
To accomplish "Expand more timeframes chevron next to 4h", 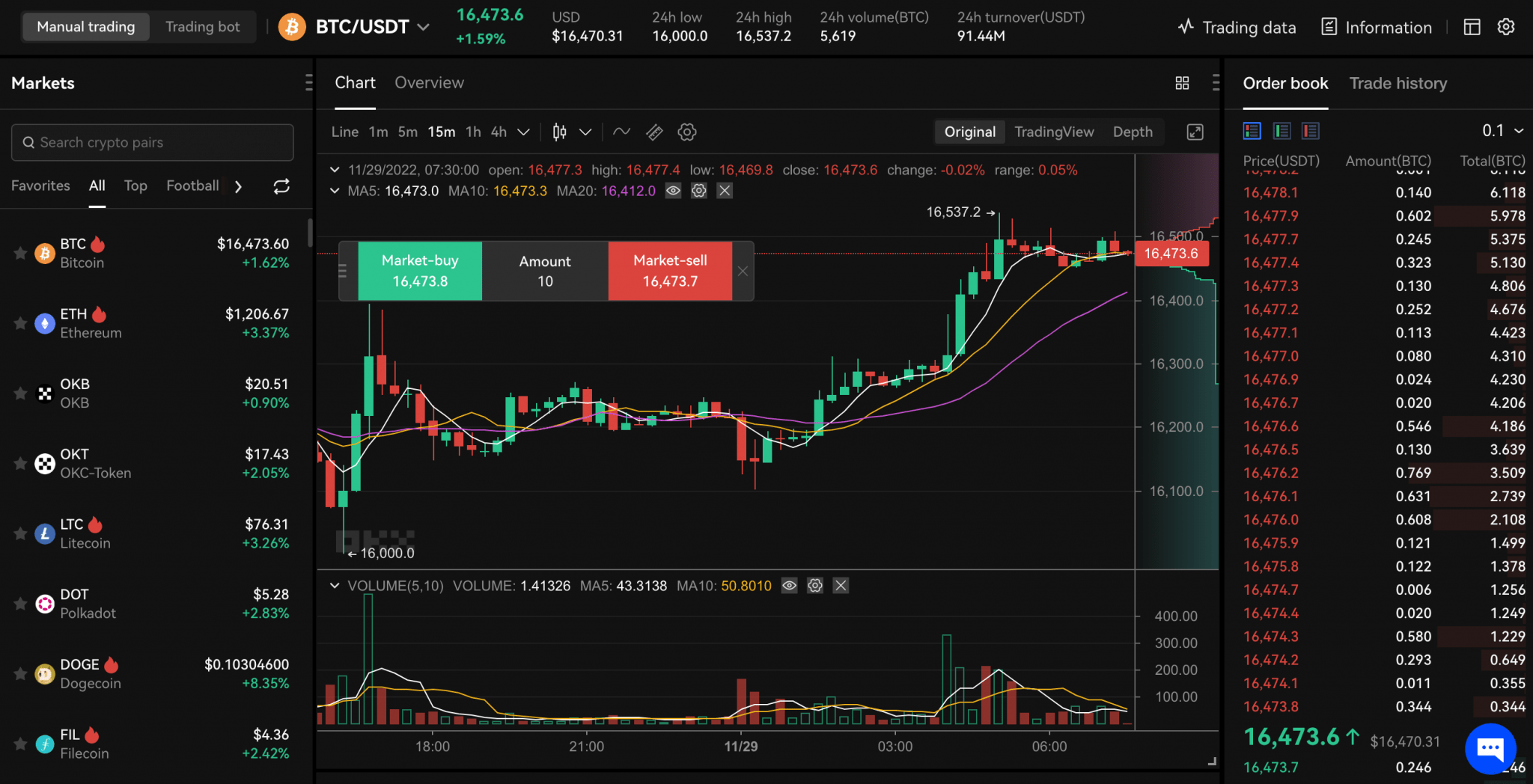I will (x=523, y=132).
